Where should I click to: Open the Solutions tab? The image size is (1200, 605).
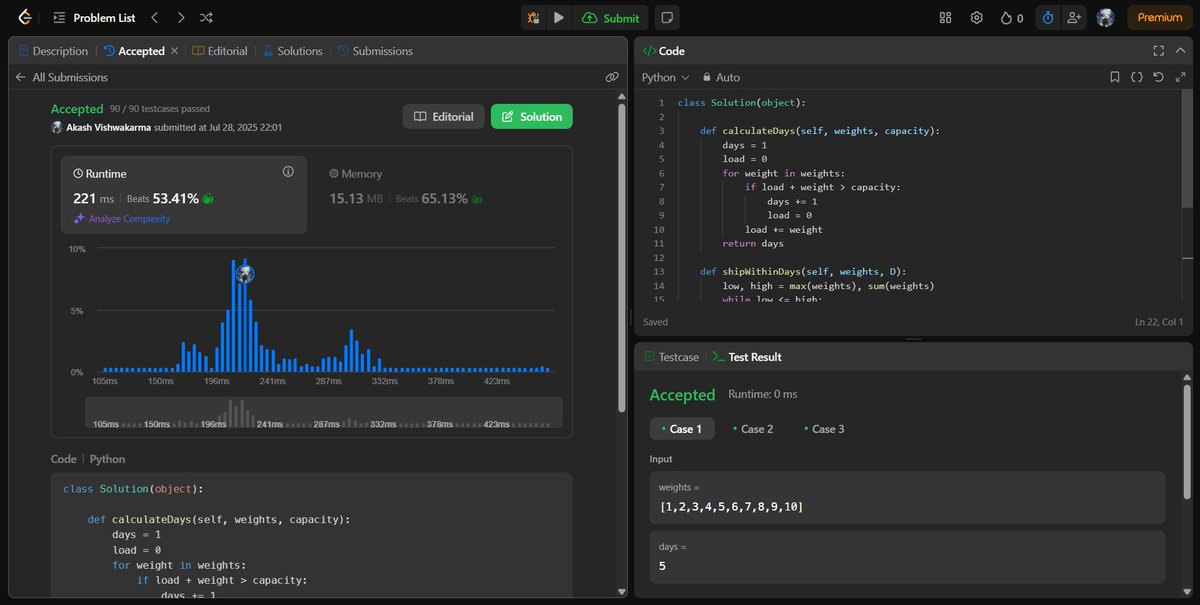click(x=293, y=51)
